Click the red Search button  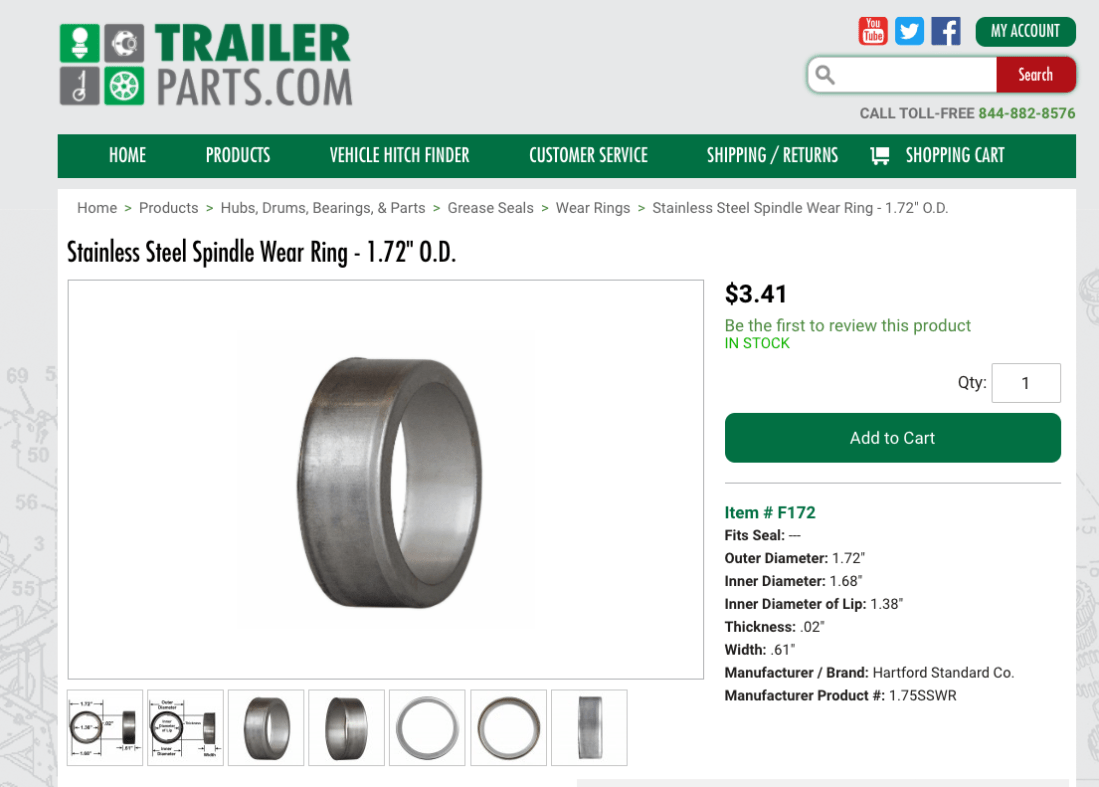click(x=1035, y=75)
